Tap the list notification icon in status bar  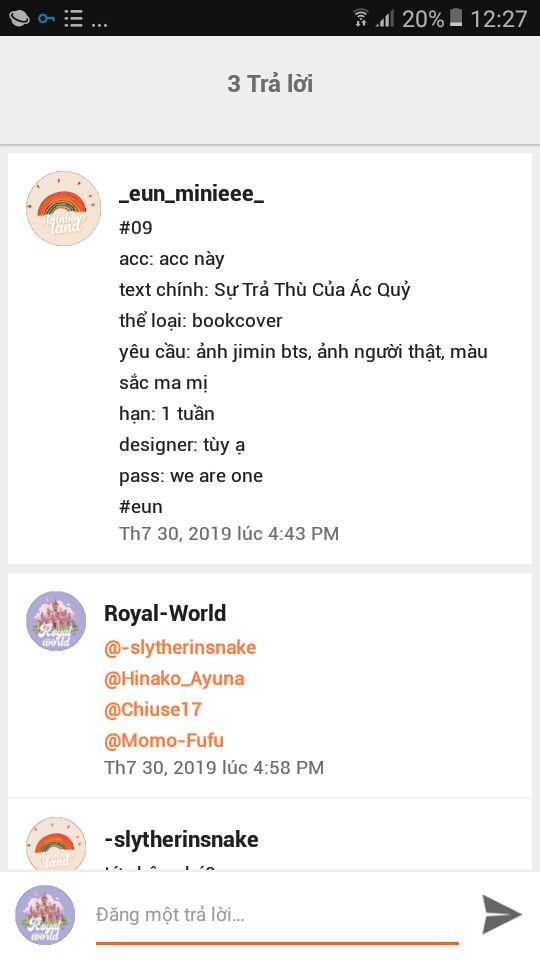coord(73,18)
